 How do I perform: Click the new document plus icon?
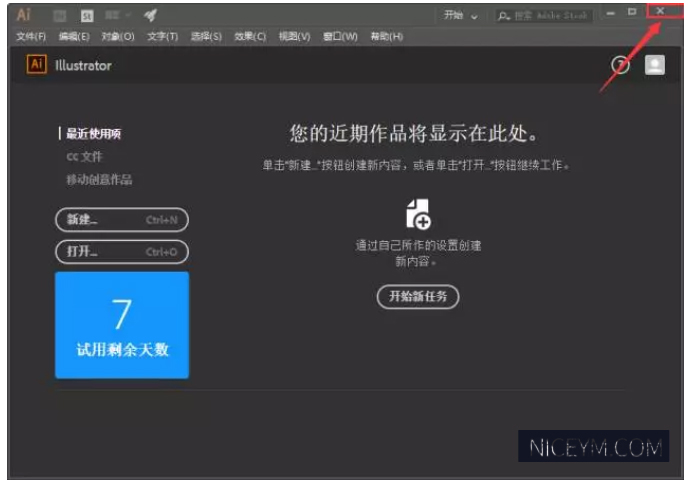(418, 214)
